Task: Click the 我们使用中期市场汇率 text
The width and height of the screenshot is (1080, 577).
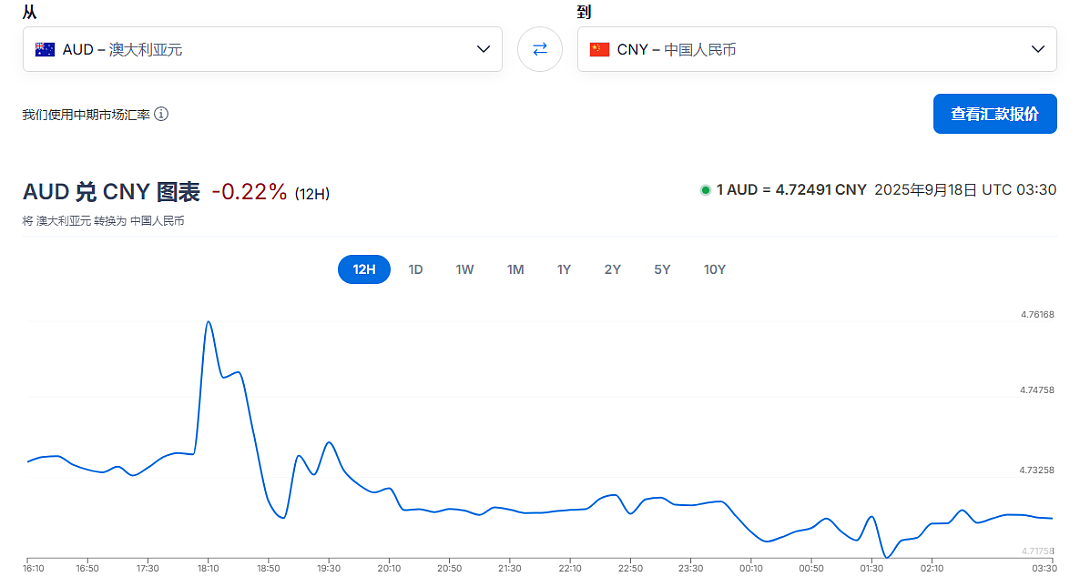Action: (86, 114)
